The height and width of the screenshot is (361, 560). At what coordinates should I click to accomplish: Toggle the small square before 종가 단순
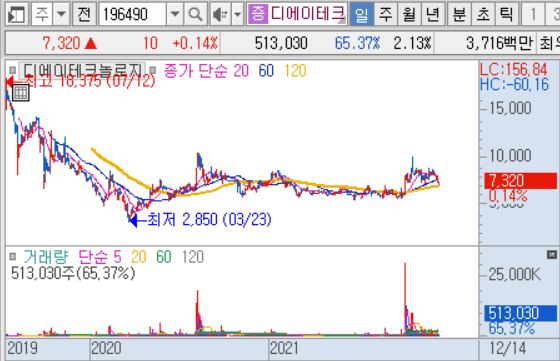tap(152, 70)
